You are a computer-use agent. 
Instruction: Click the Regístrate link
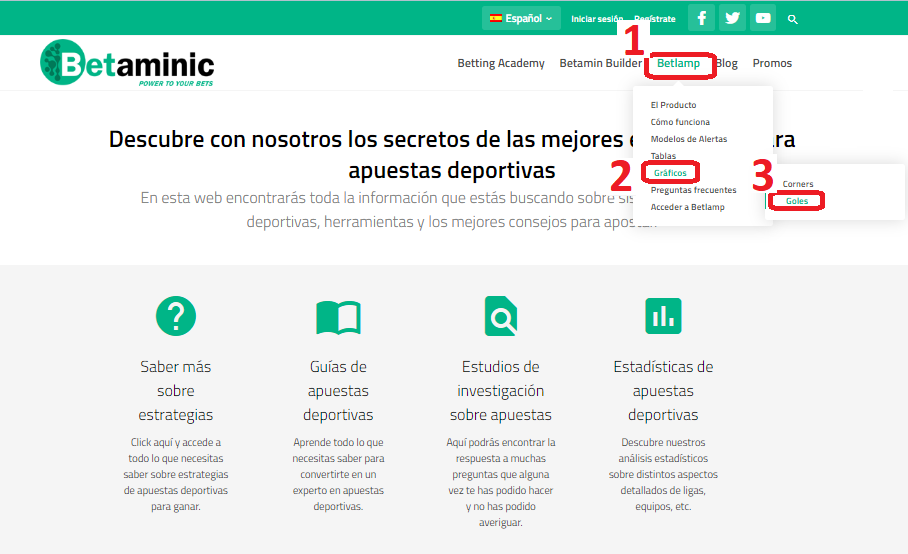tap(655, 19)
